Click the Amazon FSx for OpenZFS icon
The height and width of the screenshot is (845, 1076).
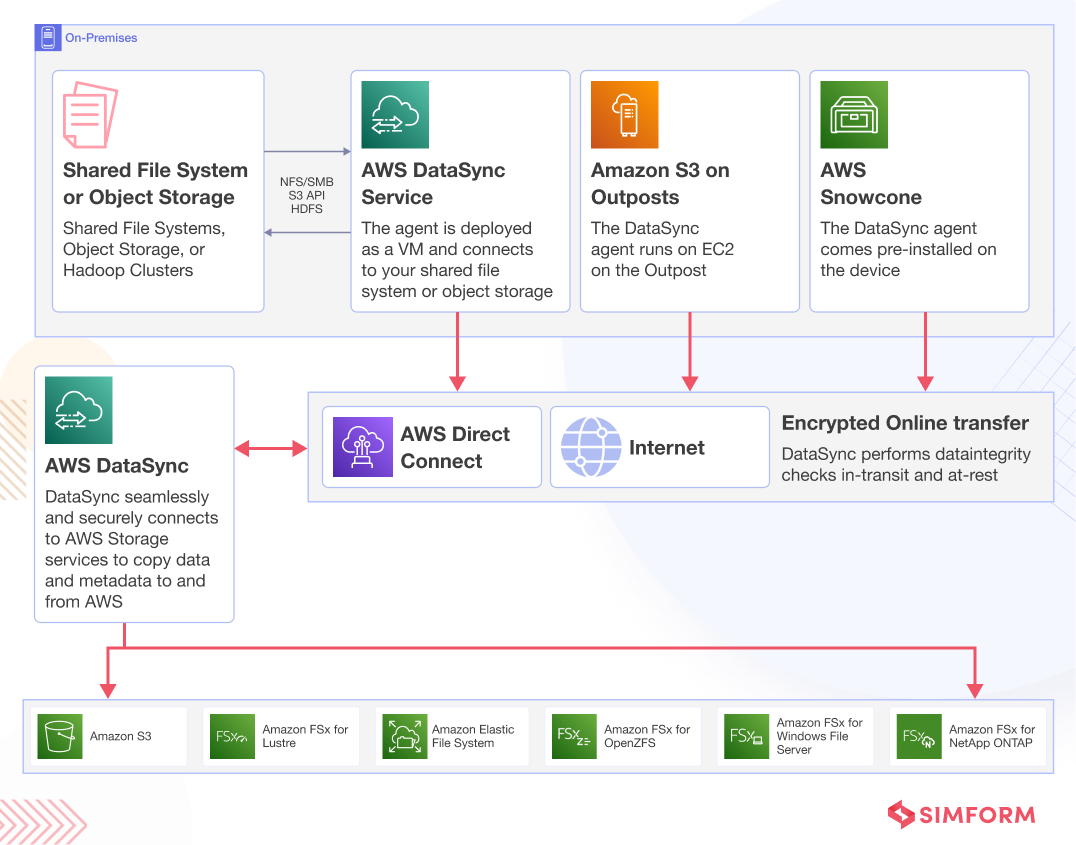click(x=574, y=737)
